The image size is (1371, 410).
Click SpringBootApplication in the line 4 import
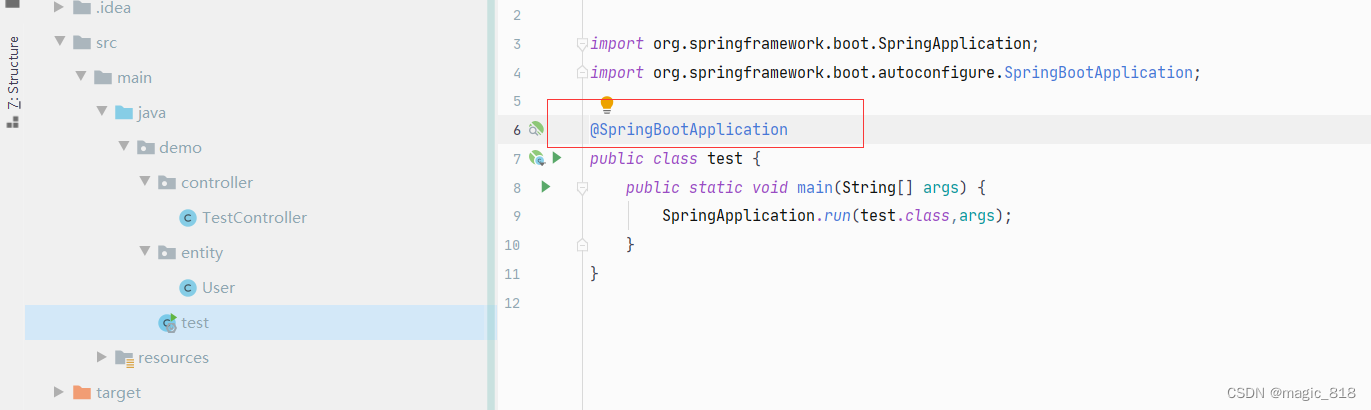click(1098, 73)
